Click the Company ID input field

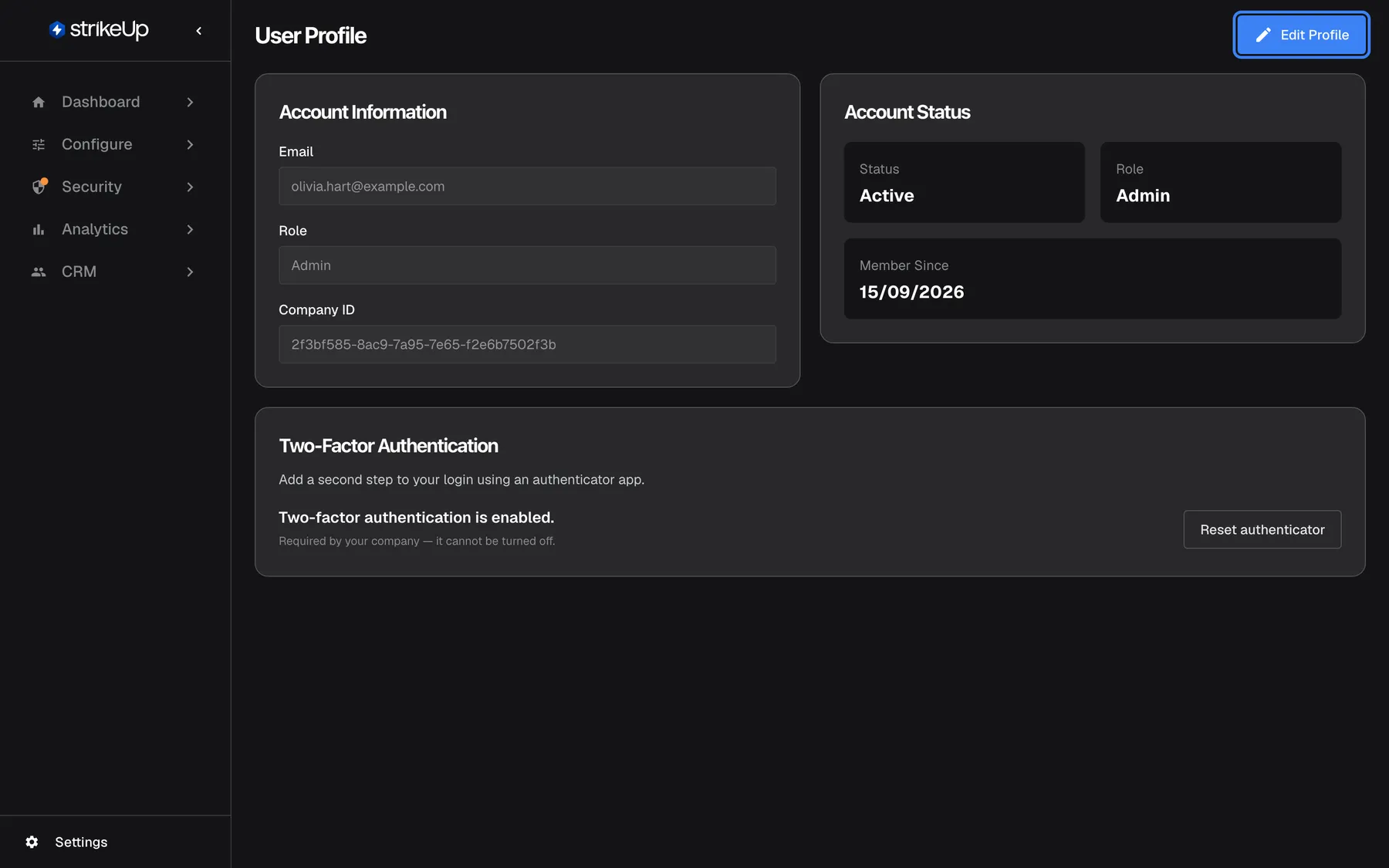(527, 344)
